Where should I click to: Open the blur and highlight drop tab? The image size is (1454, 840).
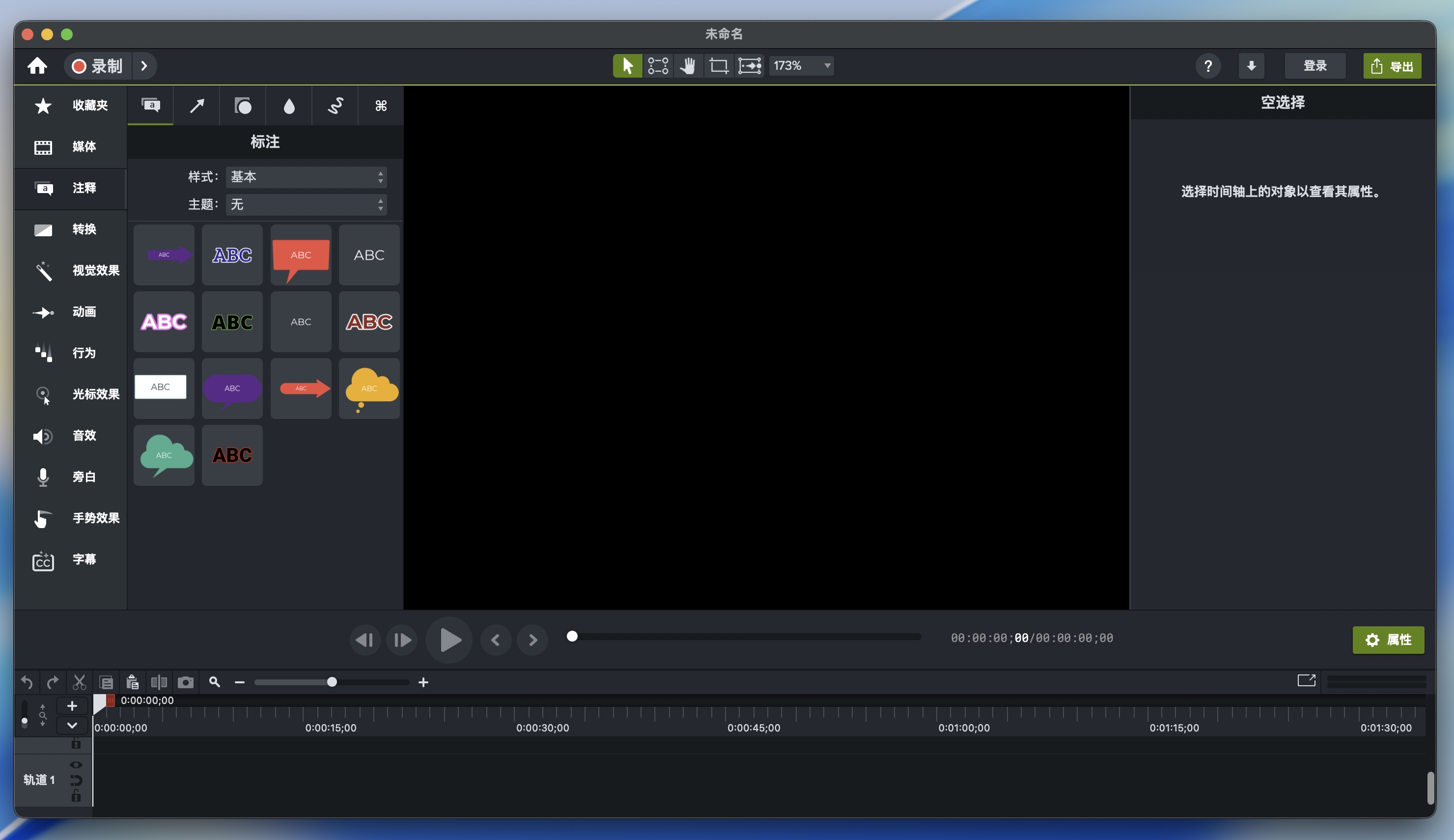click(x=289, y=106)
